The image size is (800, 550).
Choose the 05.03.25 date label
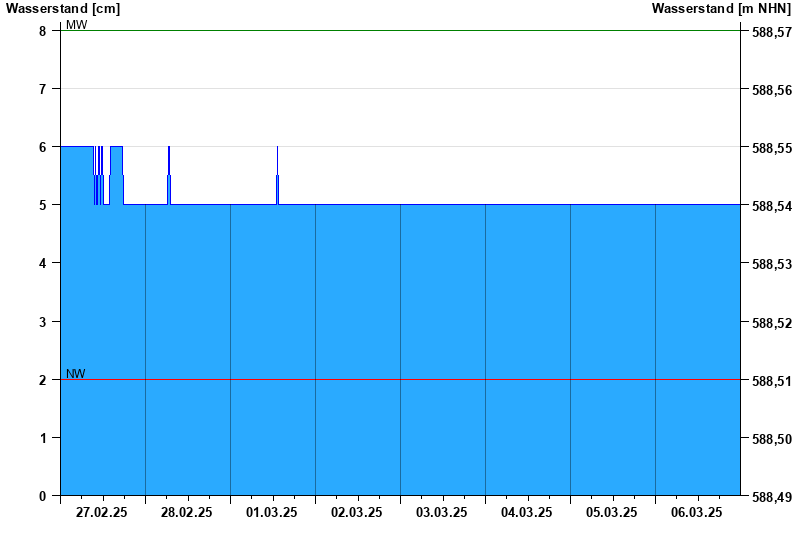coord(612,513)
